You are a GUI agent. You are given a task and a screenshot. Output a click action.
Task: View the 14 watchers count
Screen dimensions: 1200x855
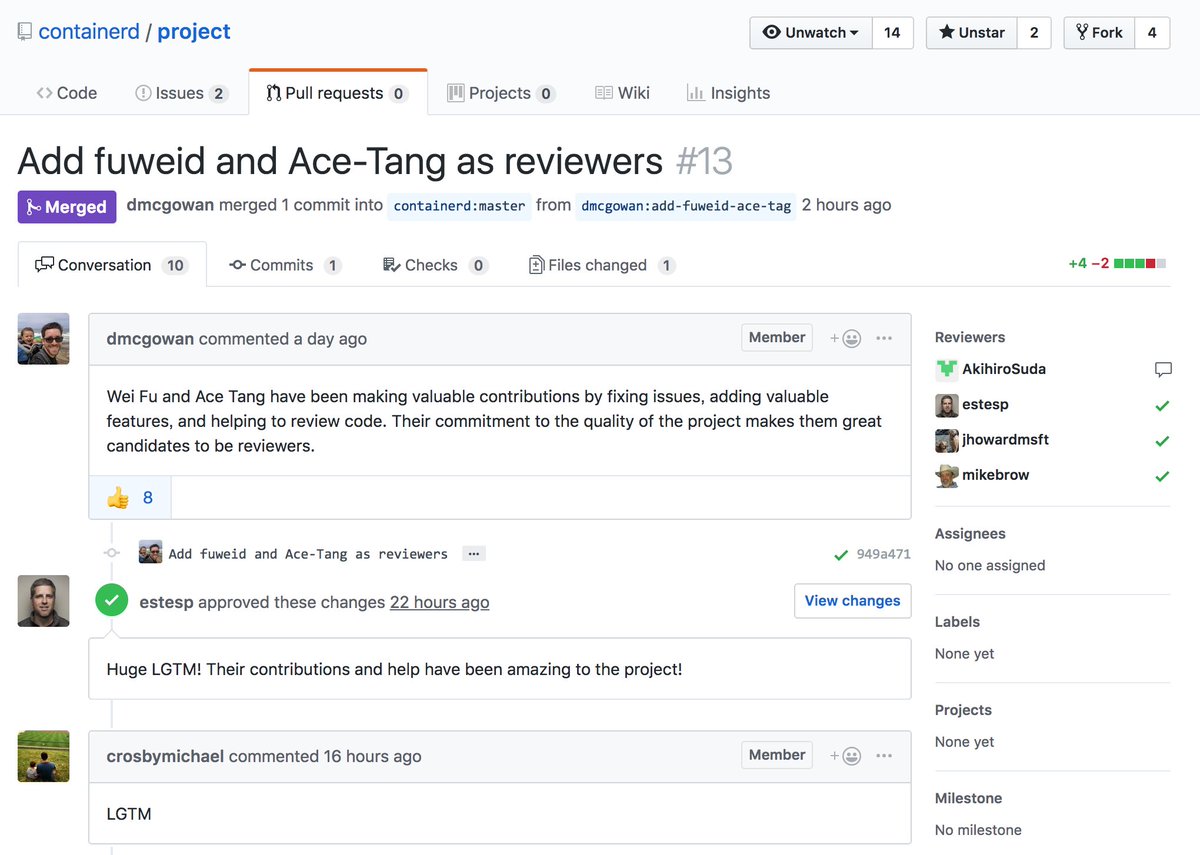892,32
